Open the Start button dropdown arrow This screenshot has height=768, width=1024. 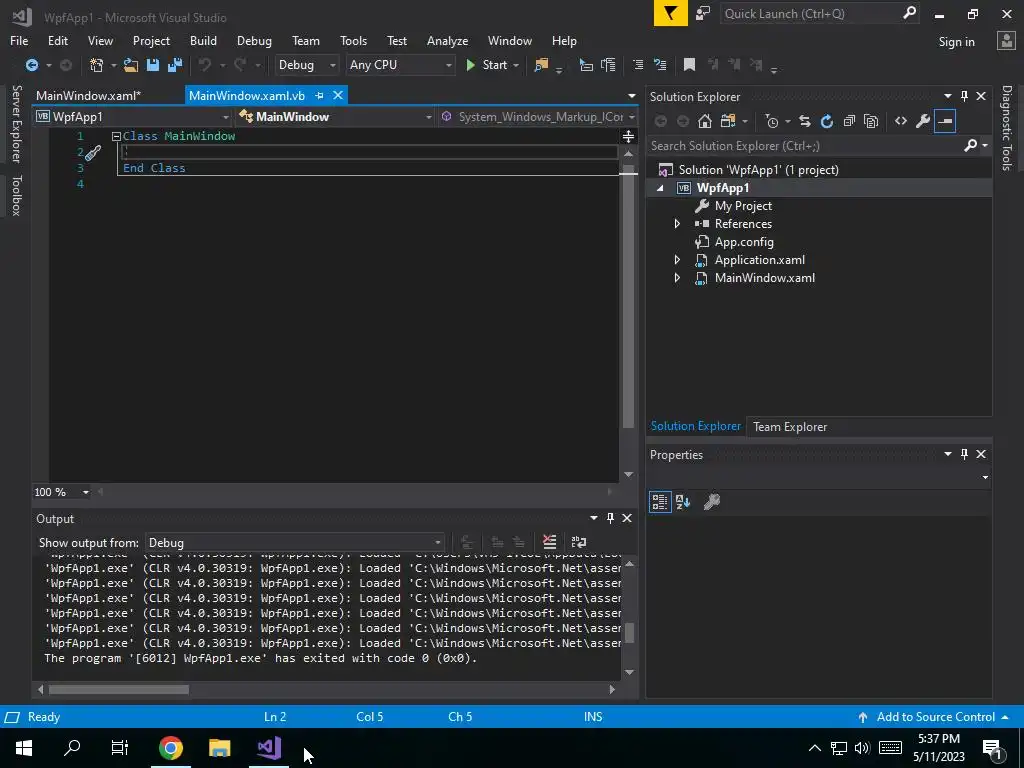click(x=516, y=65)
